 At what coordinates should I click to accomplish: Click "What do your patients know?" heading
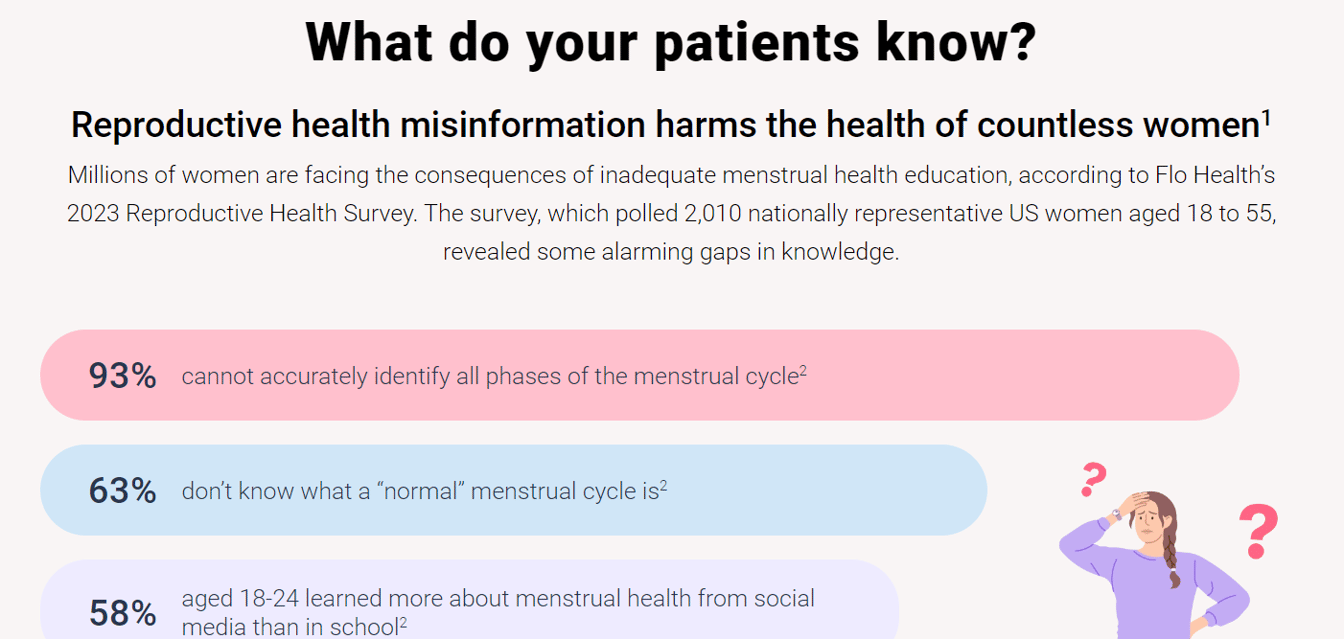click(670, 42)
